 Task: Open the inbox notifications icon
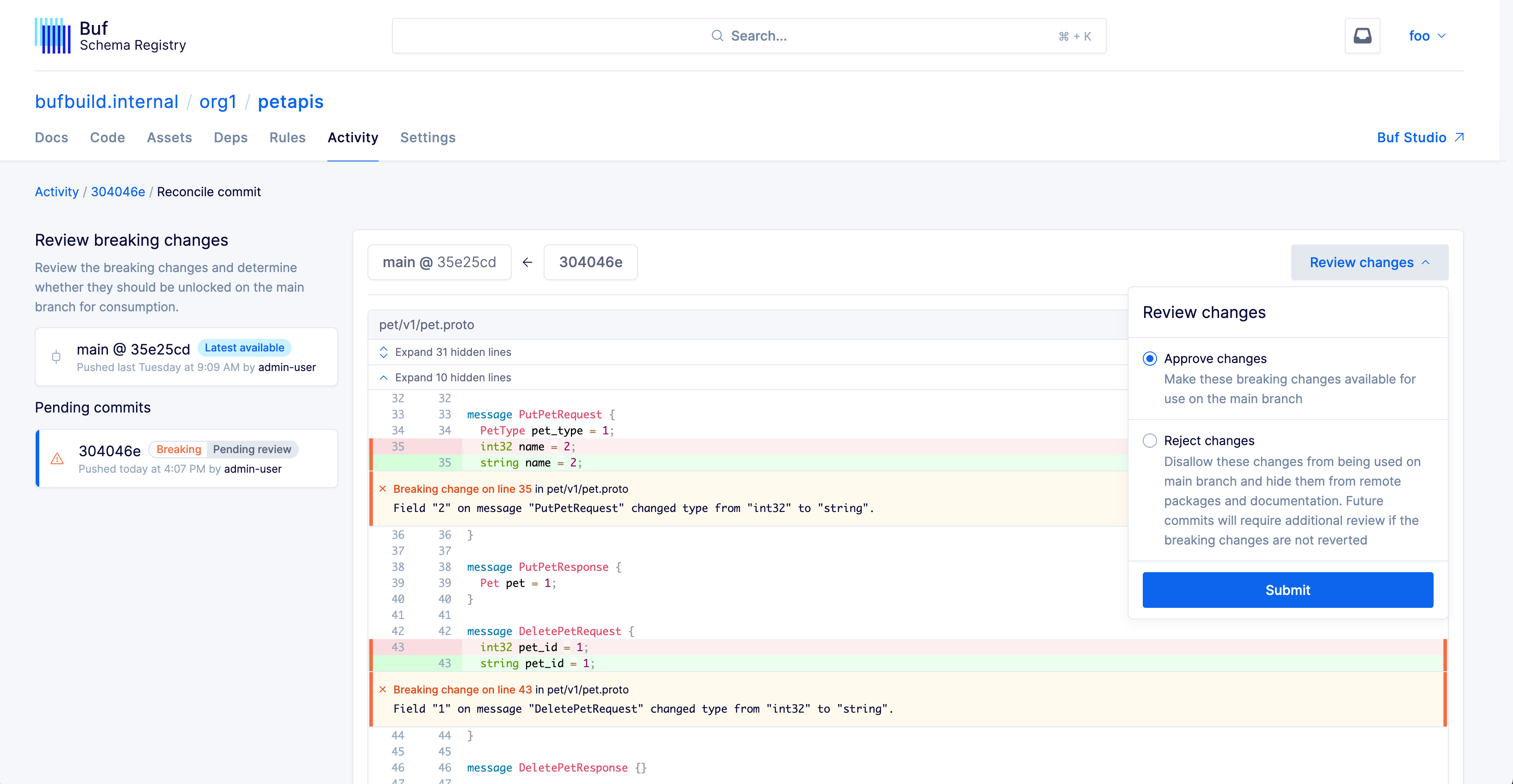[1362, 36]
